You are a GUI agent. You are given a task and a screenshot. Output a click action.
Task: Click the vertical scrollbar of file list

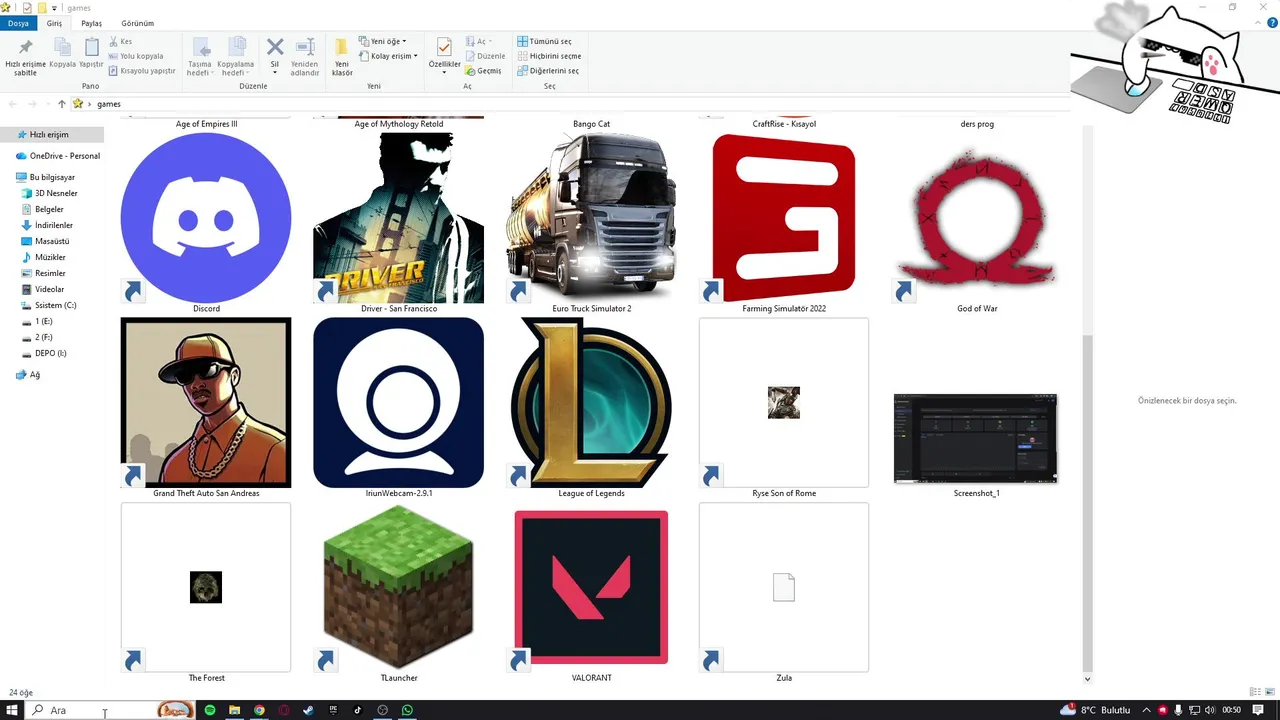(x=1088, y=503)
